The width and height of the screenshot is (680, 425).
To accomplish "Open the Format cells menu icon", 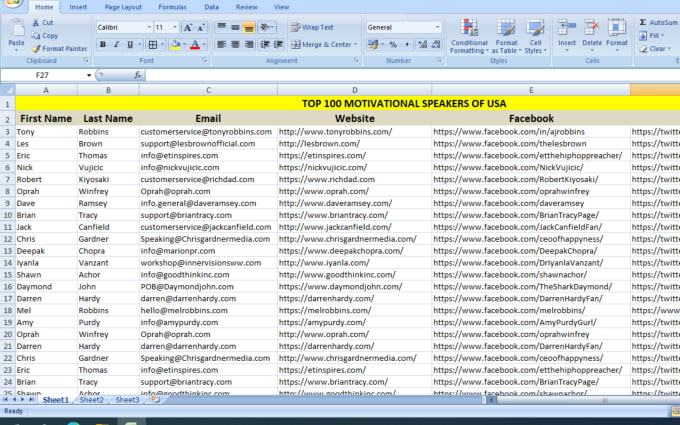I will point(616,27).
